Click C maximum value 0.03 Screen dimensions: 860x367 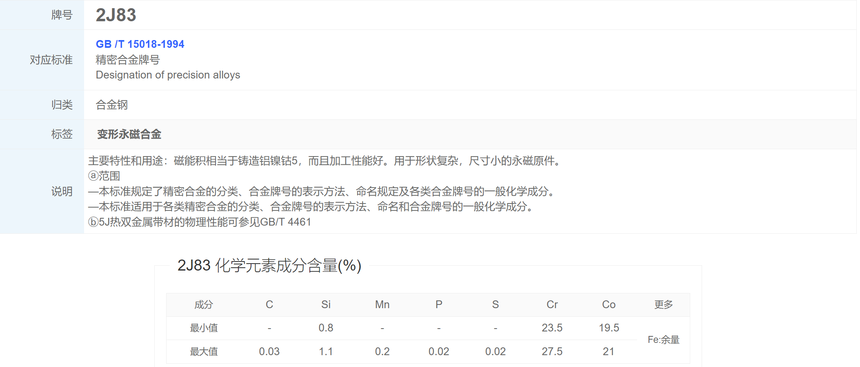pyautogui.click(x=269, y=352)
